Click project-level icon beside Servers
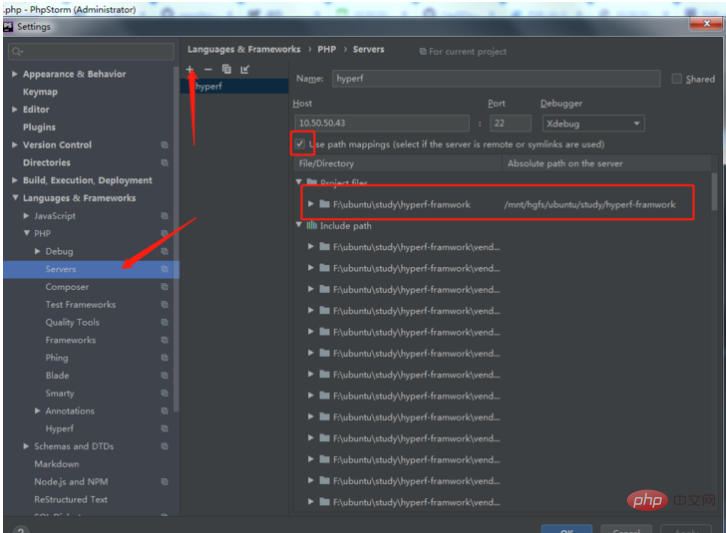The height and width of the screenshot is (533, 726). [x=164, y=269]
